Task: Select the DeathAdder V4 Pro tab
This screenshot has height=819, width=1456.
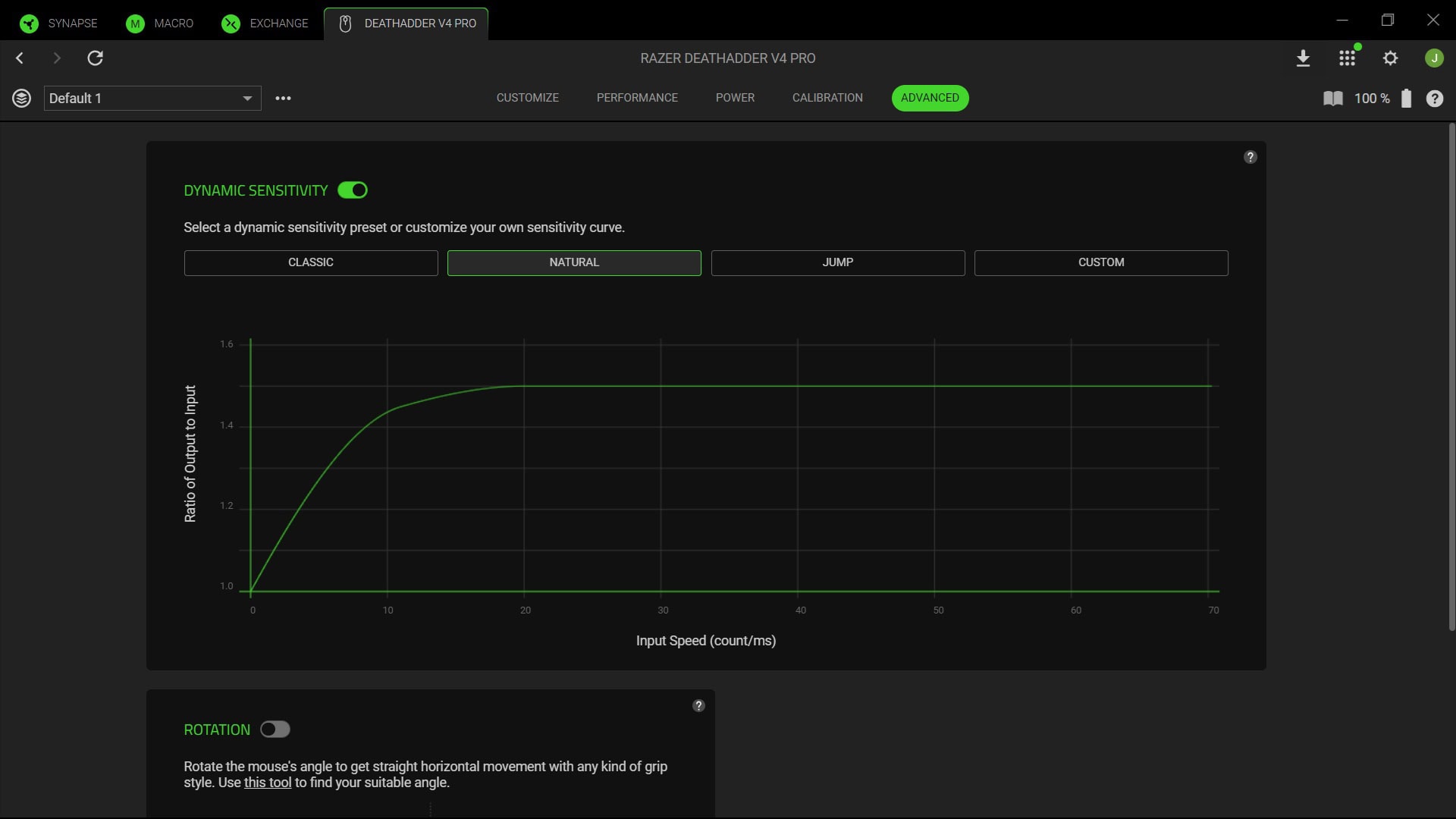Action: coord(406,24)
